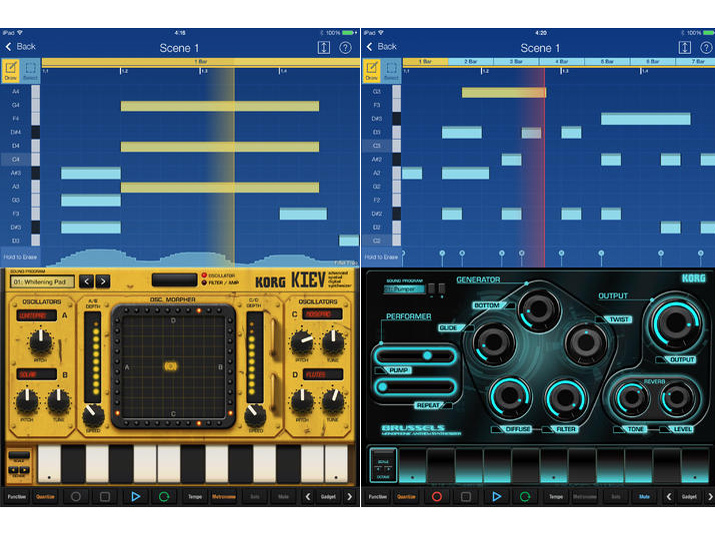Click the Brussels Twist knob
Image resolution: width=715 pixels, height=536 pixels.
tap(586, 343)
